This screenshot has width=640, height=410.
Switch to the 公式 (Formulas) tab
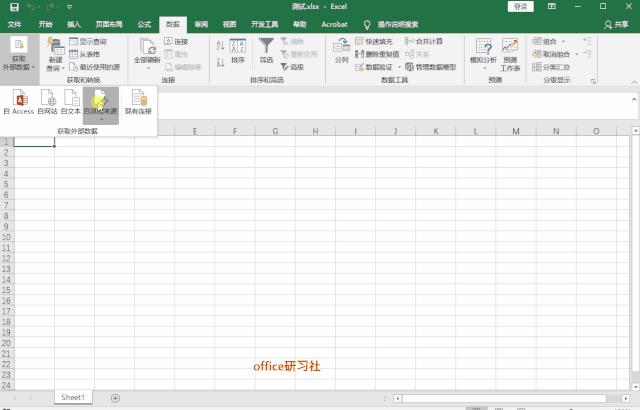point(144,24)
